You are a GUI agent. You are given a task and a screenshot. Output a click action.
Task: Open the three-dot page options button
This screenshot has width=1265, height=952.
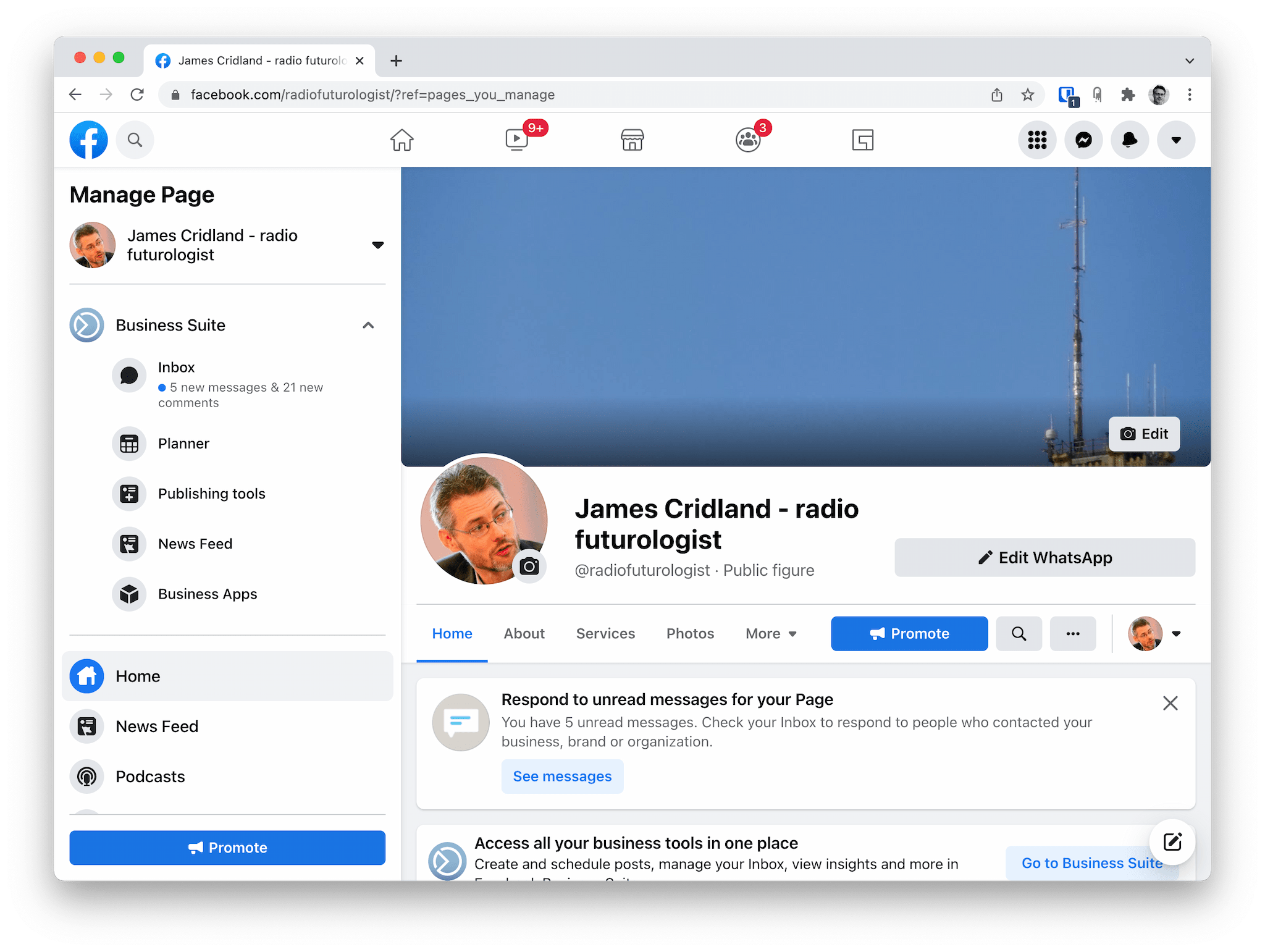[x=1073, y=633]
